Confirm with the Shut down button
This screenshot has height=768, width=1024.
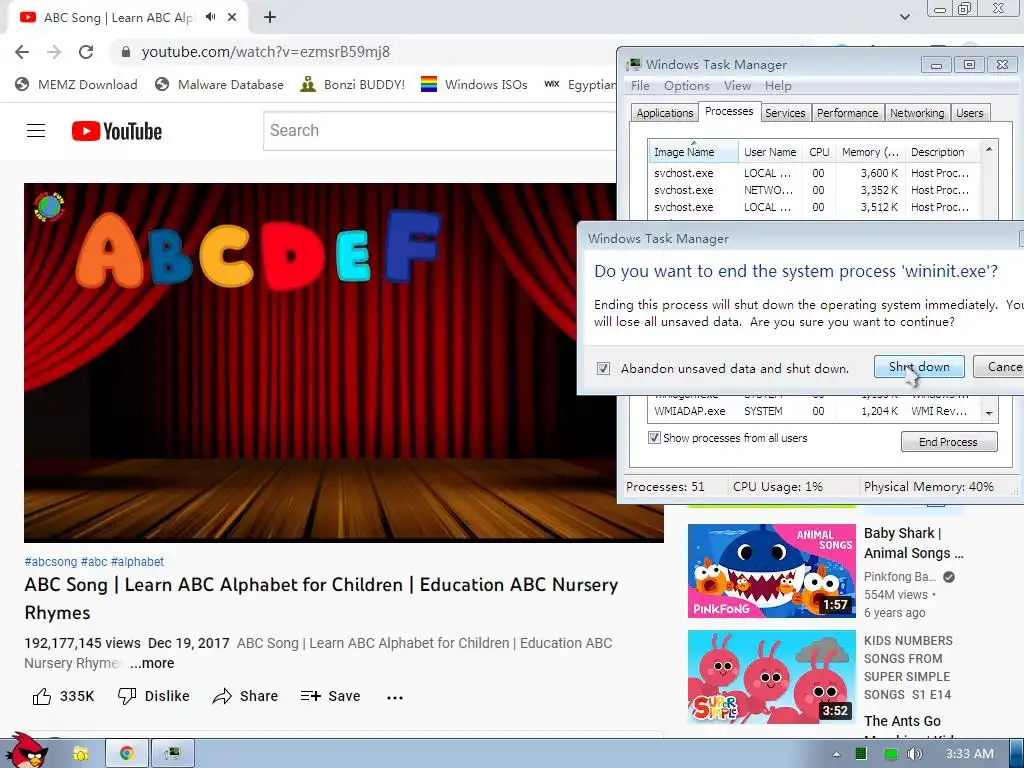pos(920,367)
